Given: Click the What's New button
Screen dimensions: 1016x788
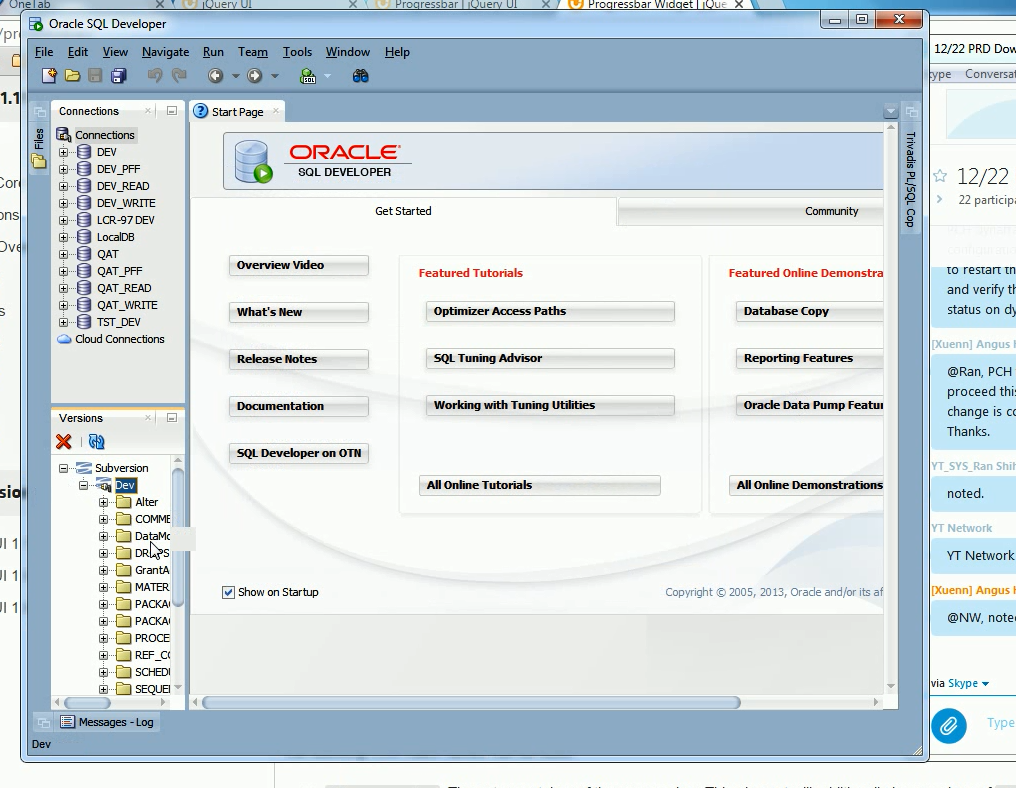Looking at the screenshot, I should (299, 312).
